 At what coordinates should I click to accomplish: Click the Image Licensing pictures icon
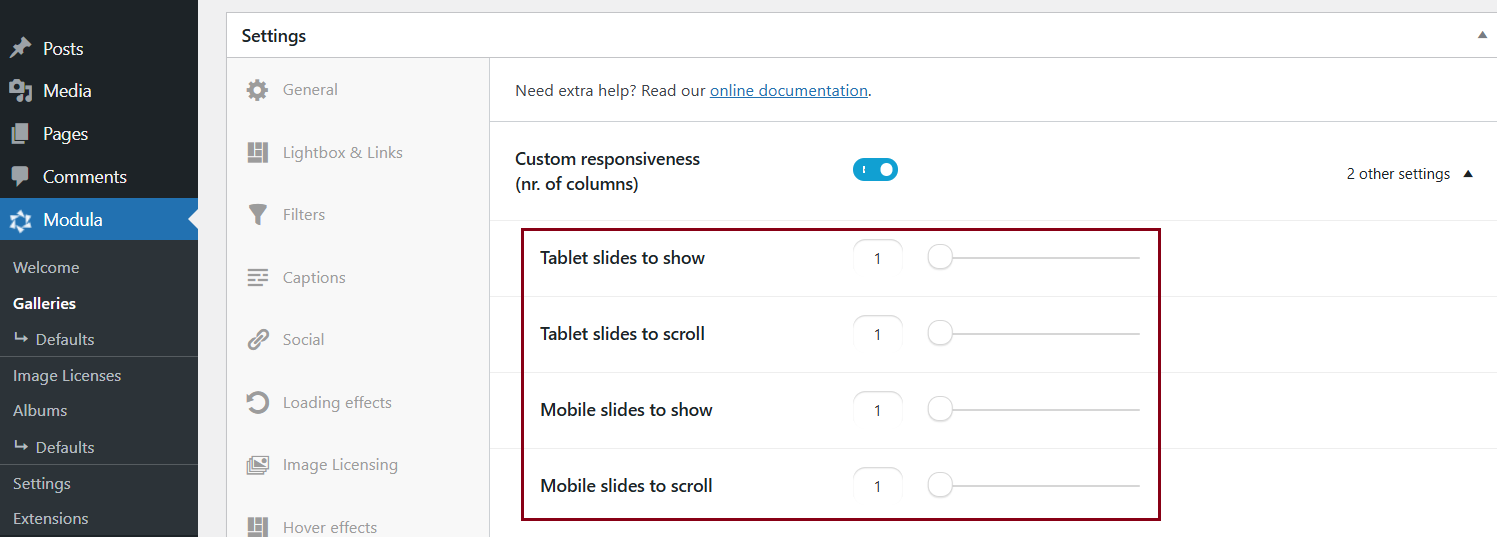[x=257, y=465]
